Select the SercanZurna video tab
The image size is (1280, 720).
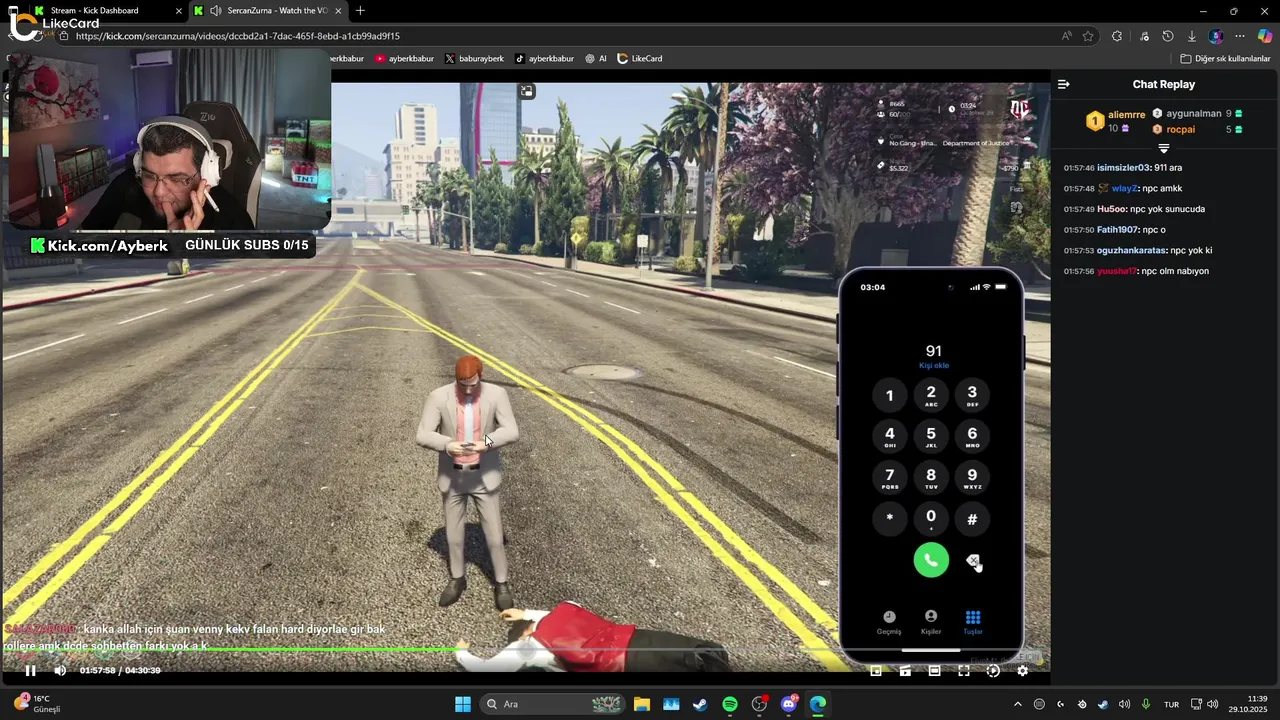[268, 11]
